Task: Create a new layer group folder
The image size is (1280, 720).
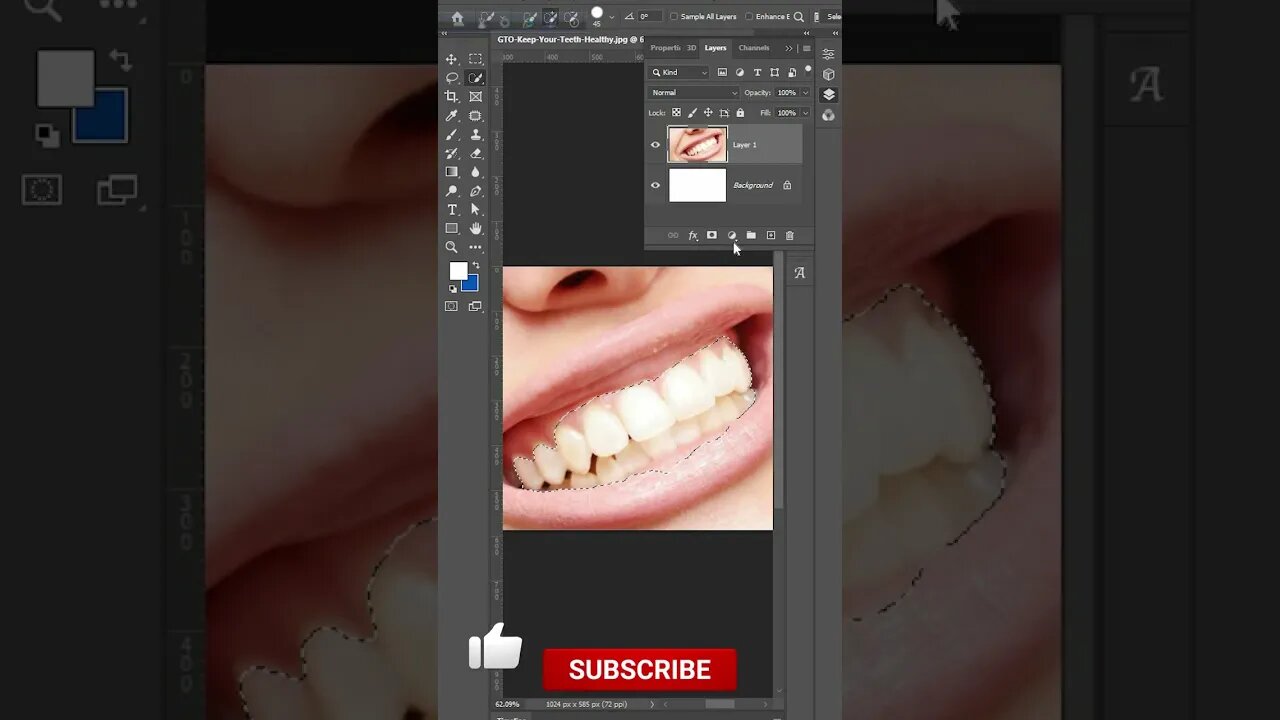Action: [x=751, y=236]
